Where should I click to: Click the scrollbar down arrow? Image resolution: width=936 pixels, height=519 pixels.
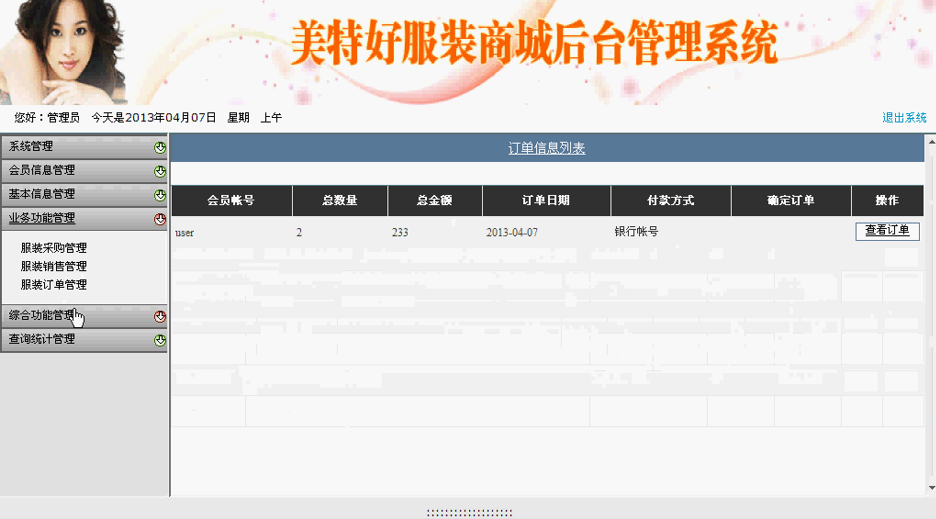[x=931, y=488]
